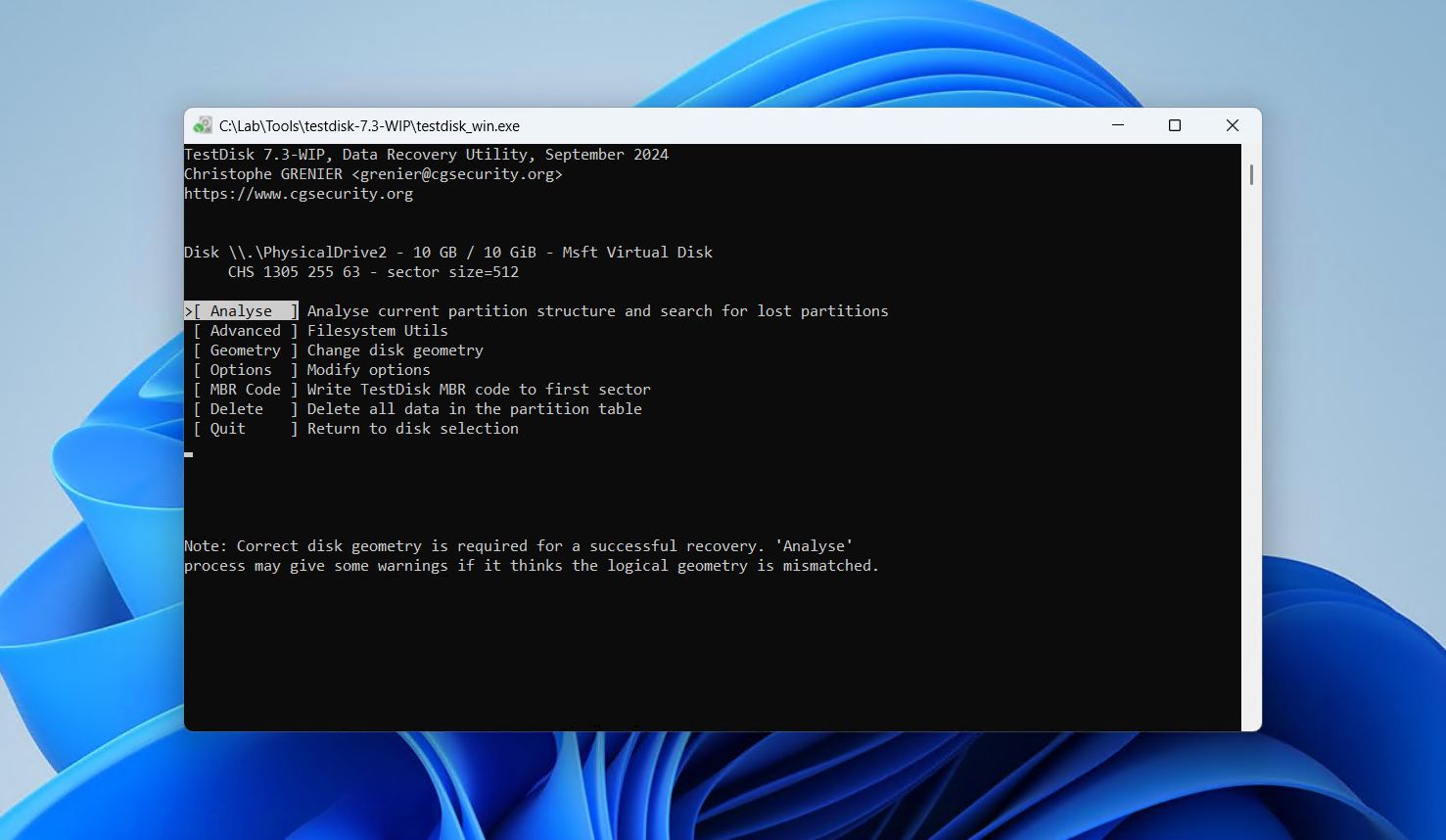Viewport: 1446px width, 840px height.
Task: Click the 'Write TestDisk MBR code' description
Action: click(479, 389)
